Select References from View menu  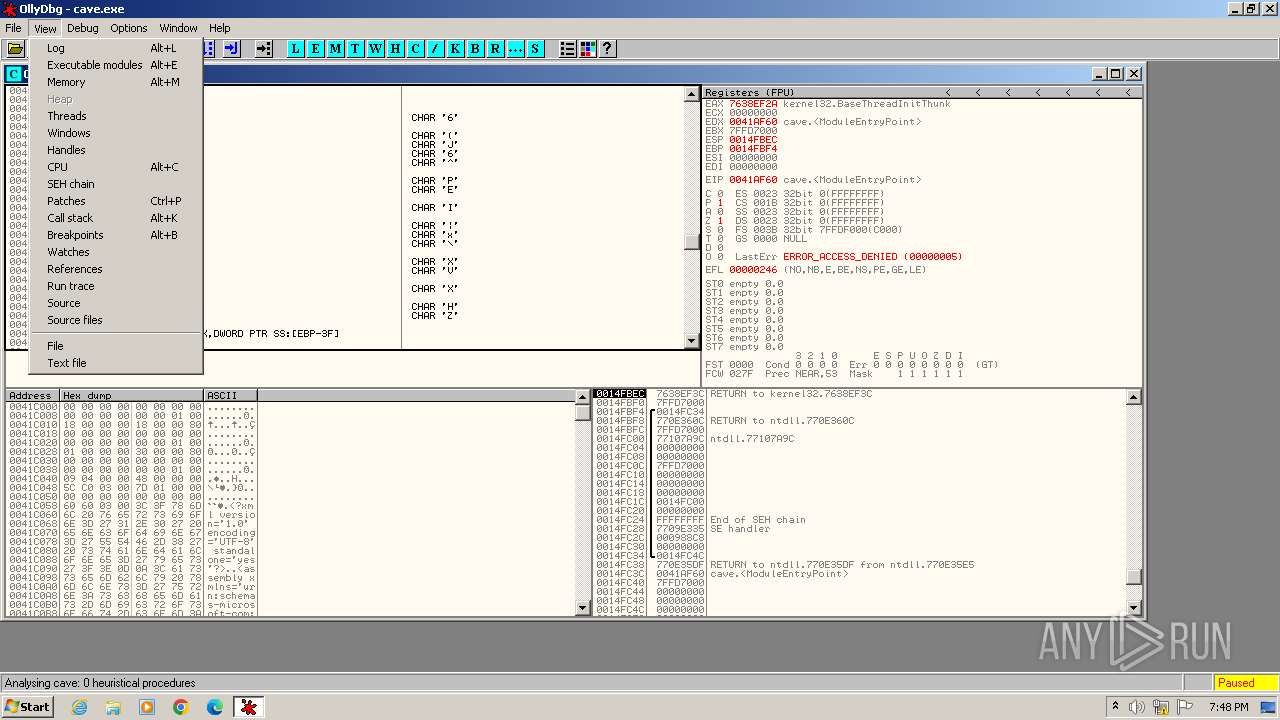tap(116, 269)
